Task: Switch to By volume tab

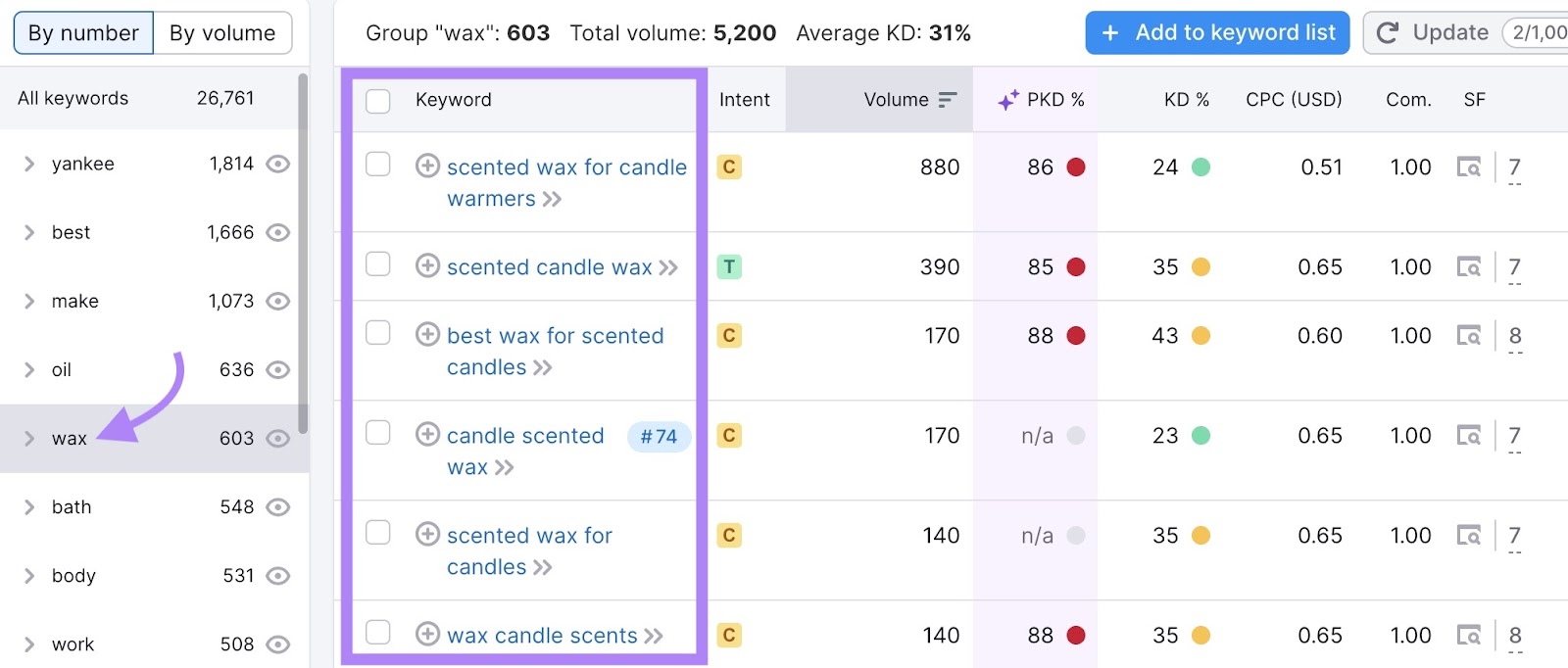Action: [222, 33]
